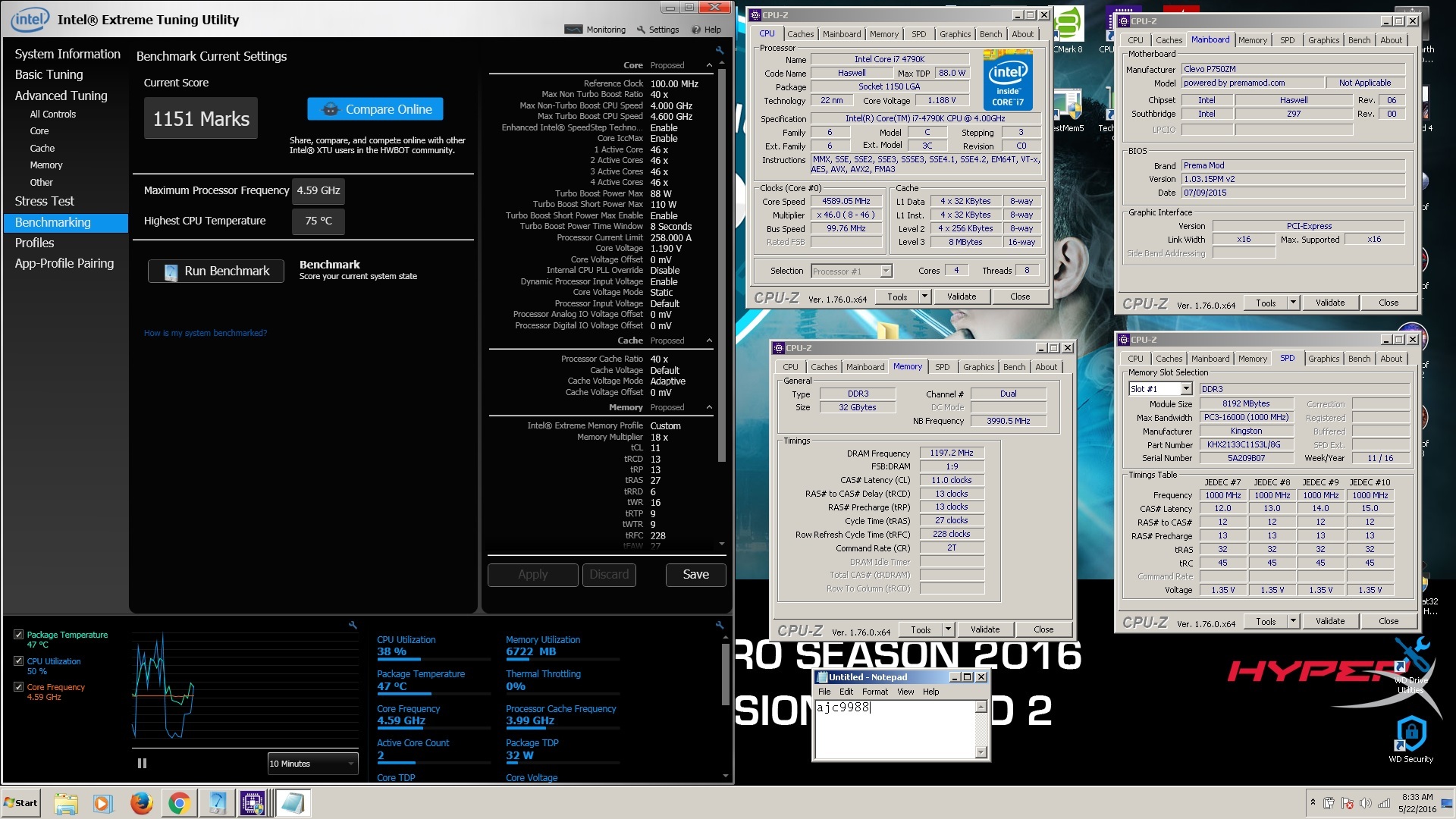Open Windows Explorer from taskbar

coord(66,803)
